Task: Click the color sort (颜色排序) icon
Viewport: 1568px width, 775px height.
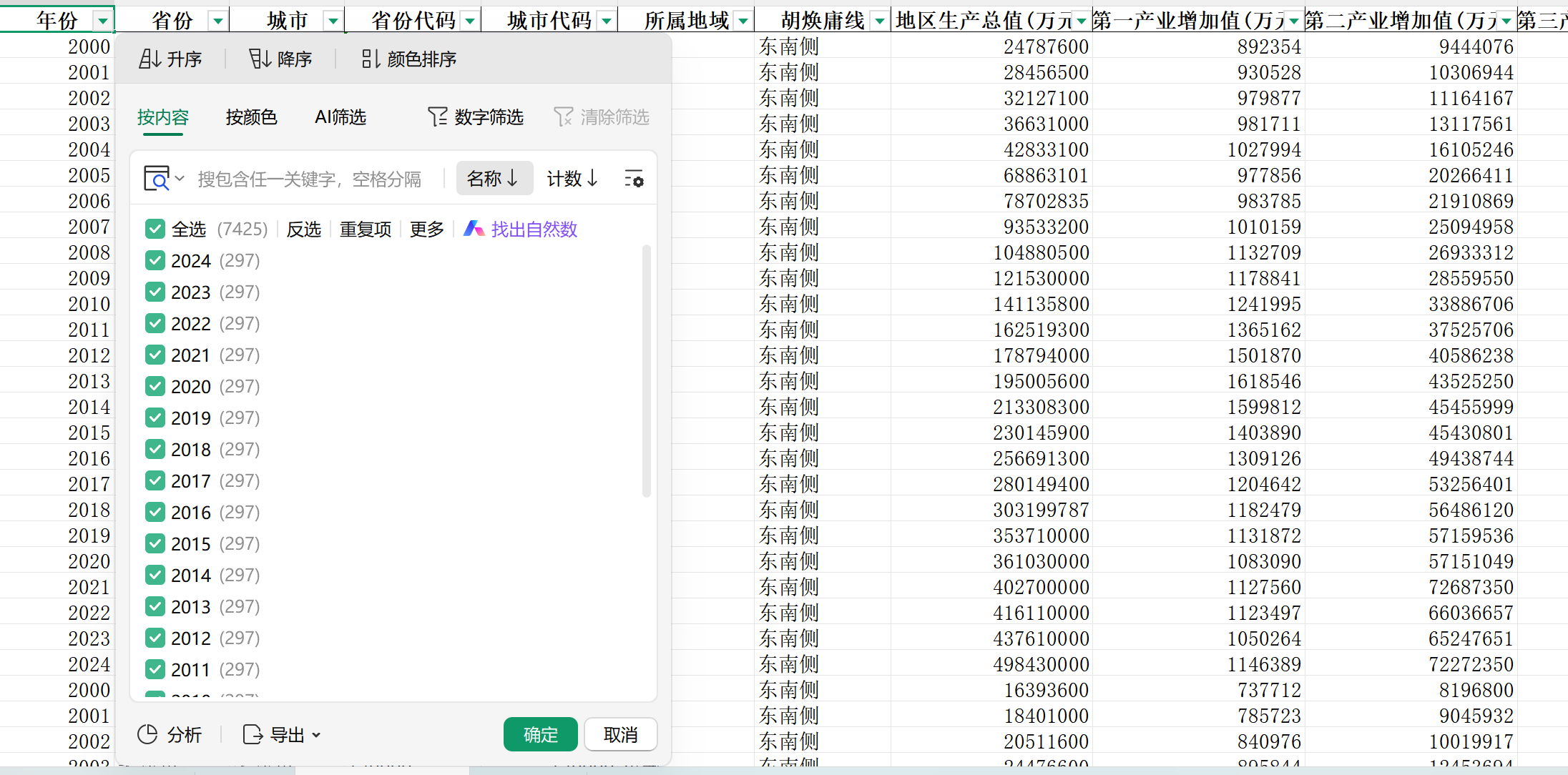Action: [x=370, y=59]
